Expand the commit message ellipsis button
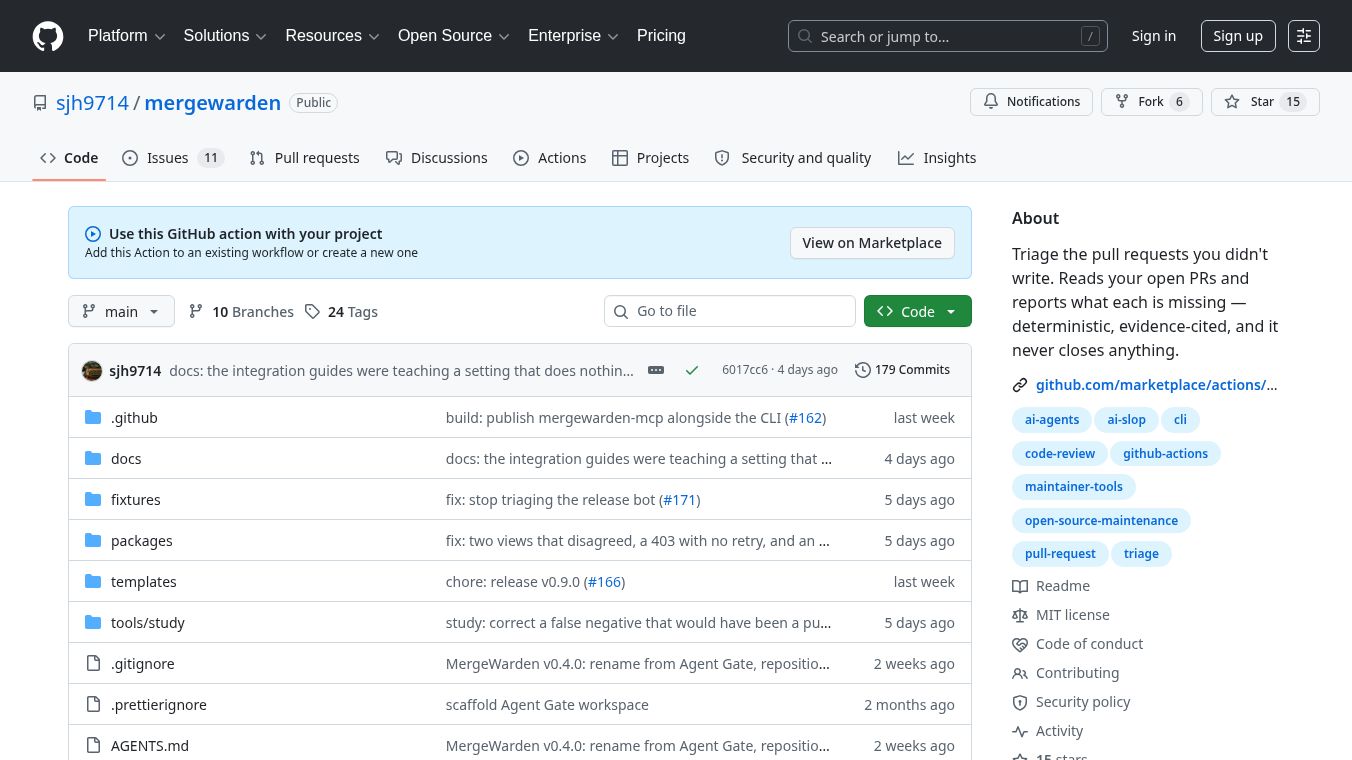1352x760 pixels. click(x=656, y=370)
